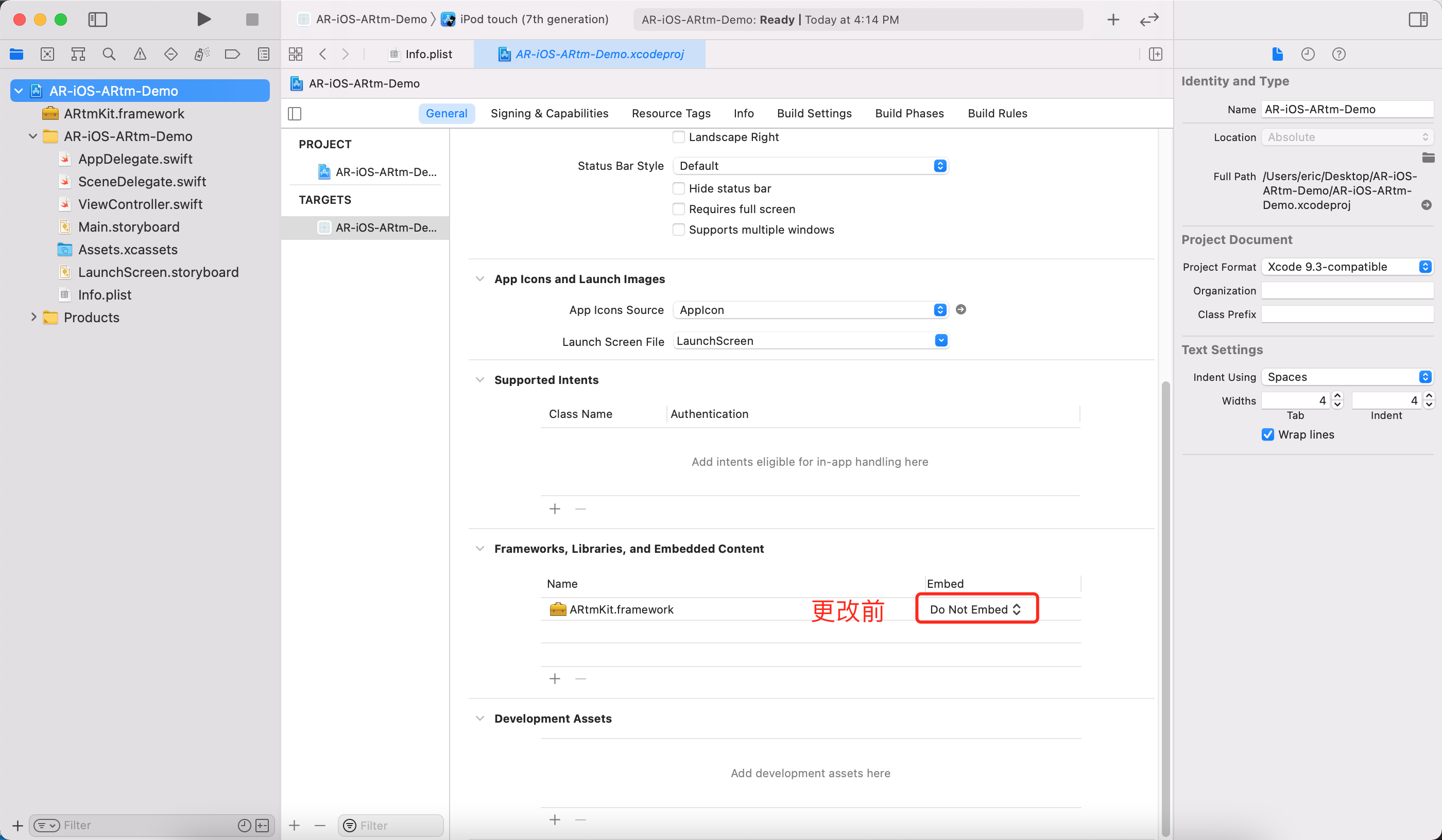Check Requires full screen
The width and height of the screenshot is (1442, 840).
point(679,209)
